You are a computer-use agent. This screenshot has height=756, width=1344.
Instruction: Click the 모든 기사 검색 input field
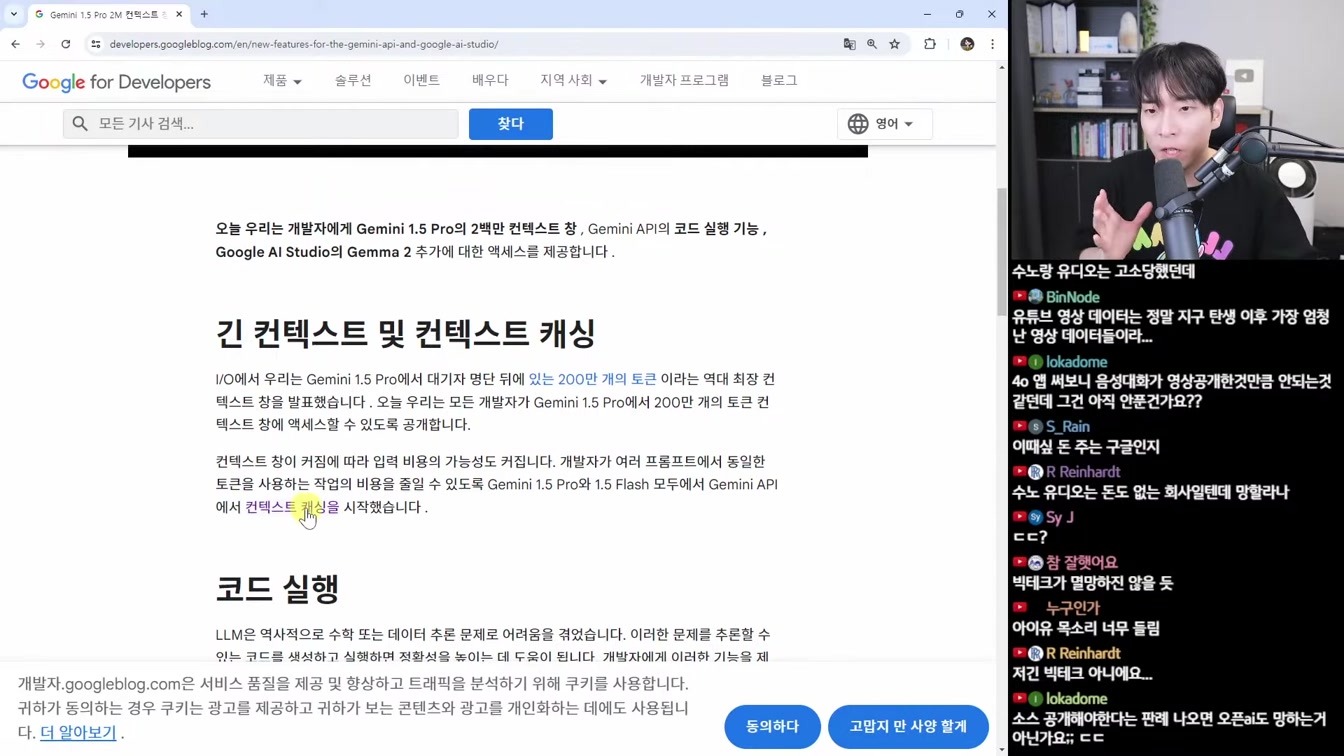(x=261, y=124)
